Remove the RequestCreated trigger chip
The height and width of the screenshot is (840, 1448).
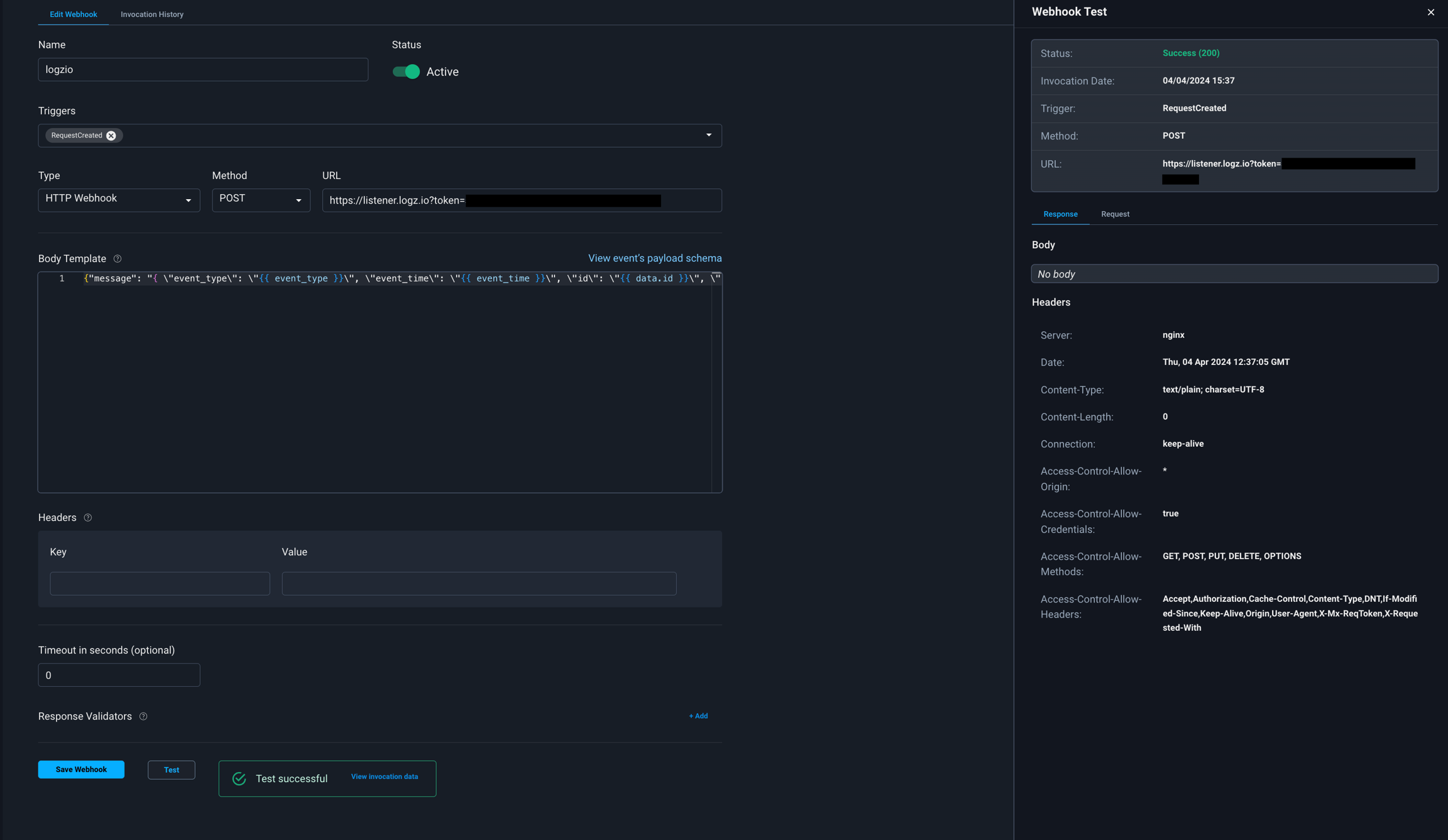pyautogui.click(x=111, y=136)
